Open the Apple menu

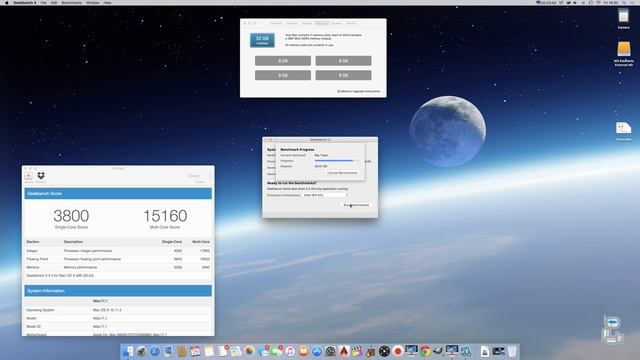point(7,2)
